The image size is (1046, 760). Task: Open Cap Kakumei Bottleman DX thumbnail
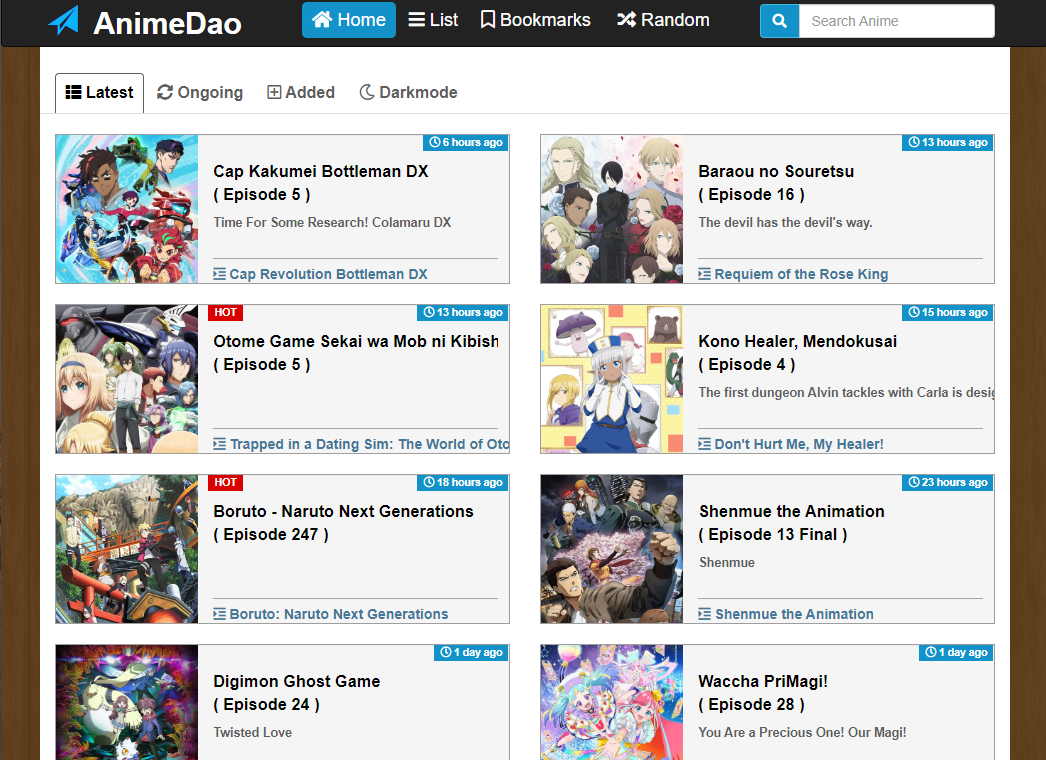[x=127, y=209]
